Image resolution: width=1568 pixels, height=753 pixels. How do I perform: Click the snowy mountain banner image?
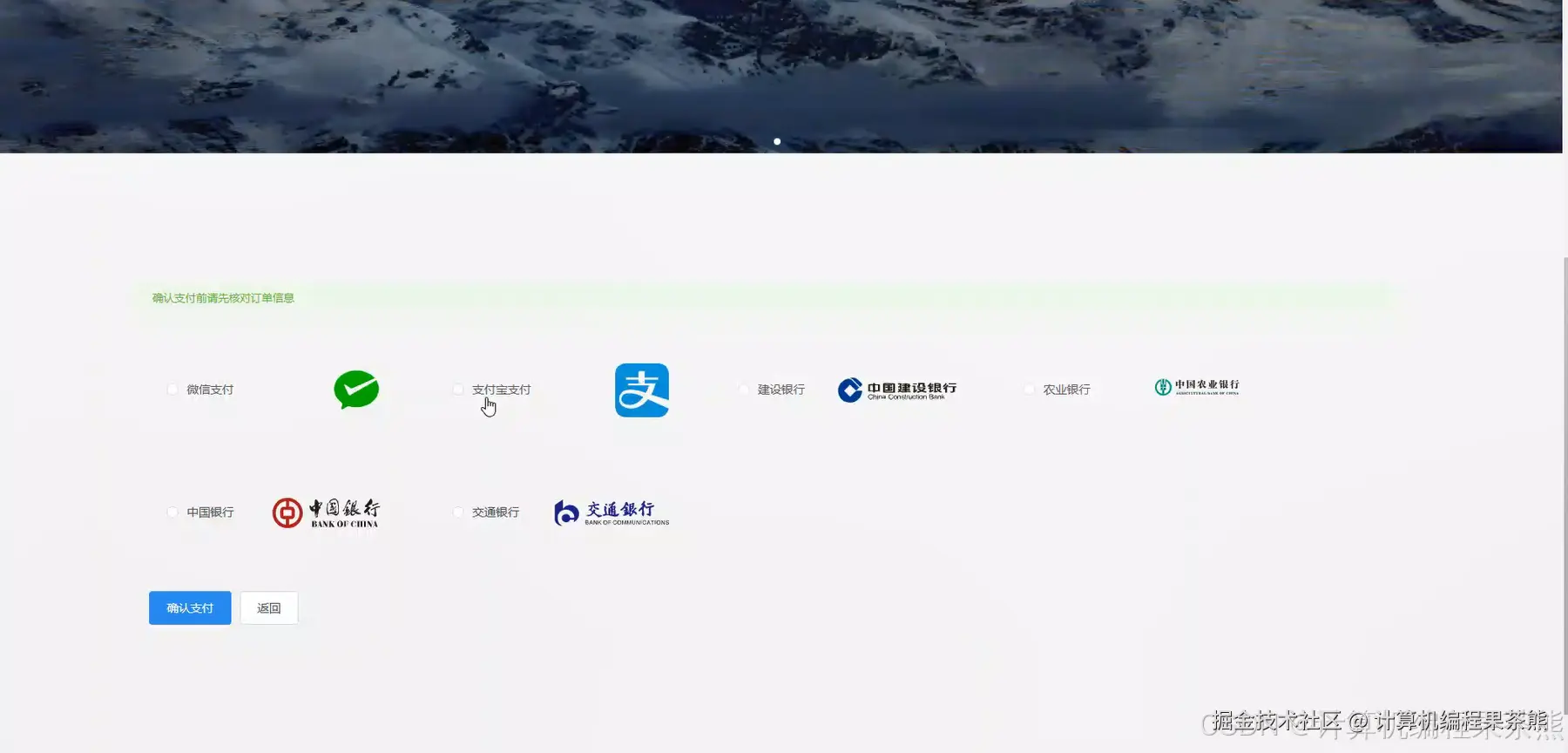[781, 76]
